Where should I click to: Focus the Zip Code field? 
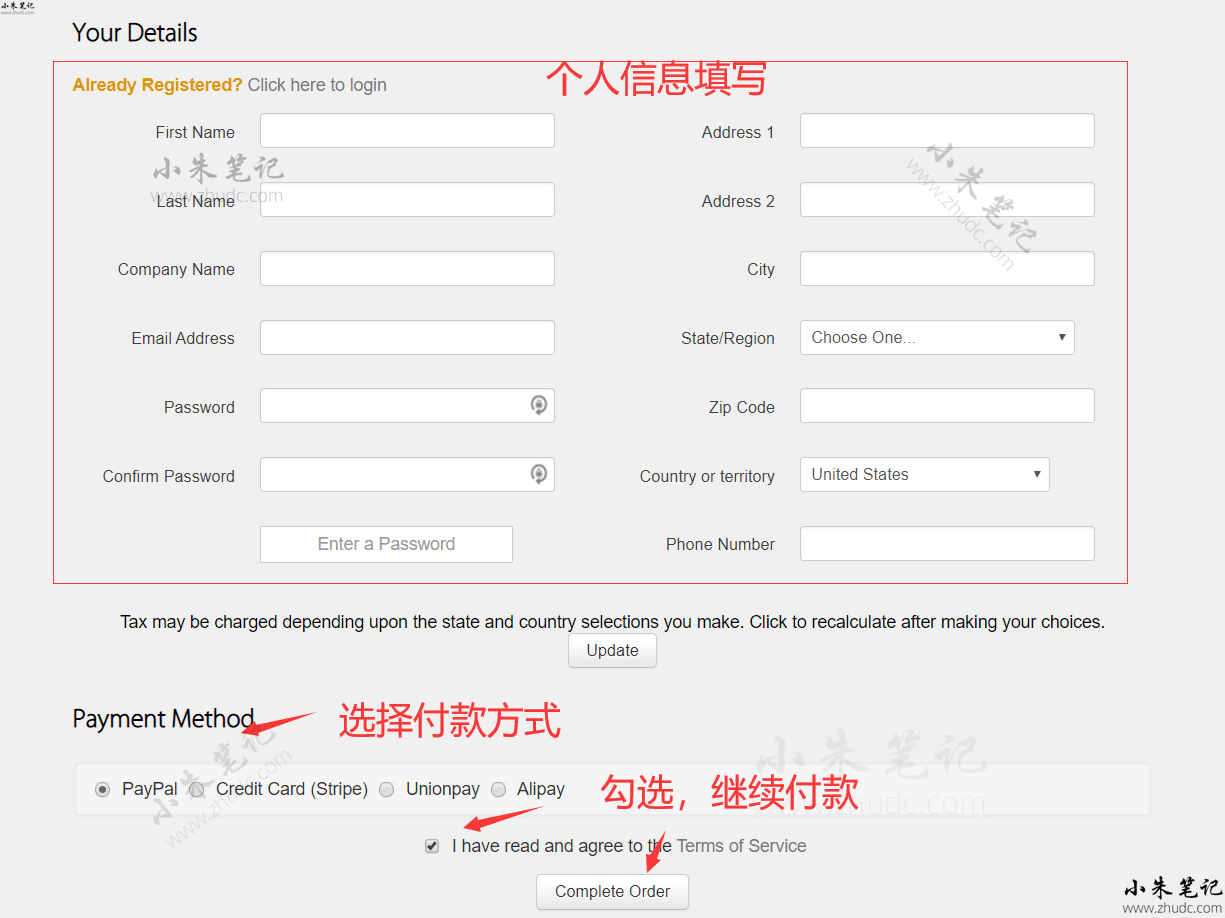pos(946,406)
